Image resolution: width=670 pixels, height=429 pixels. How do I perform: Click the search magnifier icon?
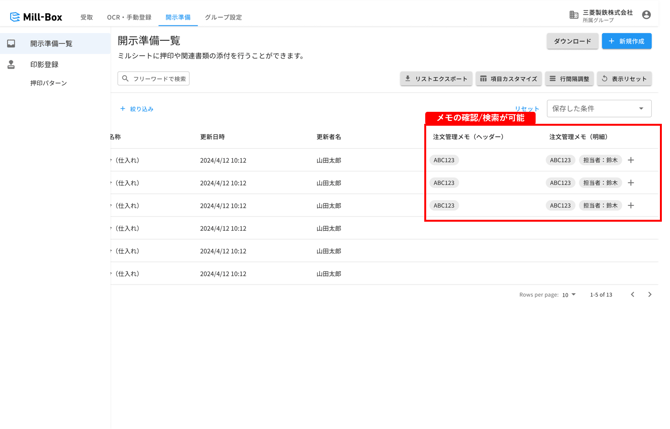[x=125, y=79]
